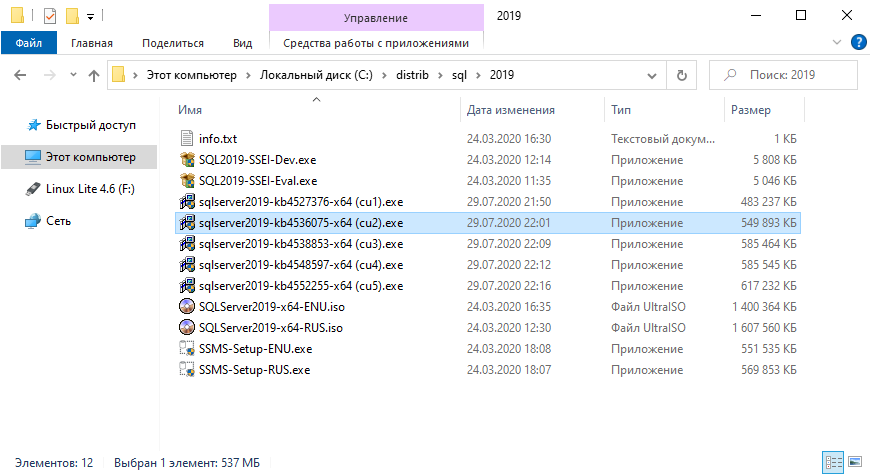
Task: Click the New folder quick access icon
Action: click(72, 16)
